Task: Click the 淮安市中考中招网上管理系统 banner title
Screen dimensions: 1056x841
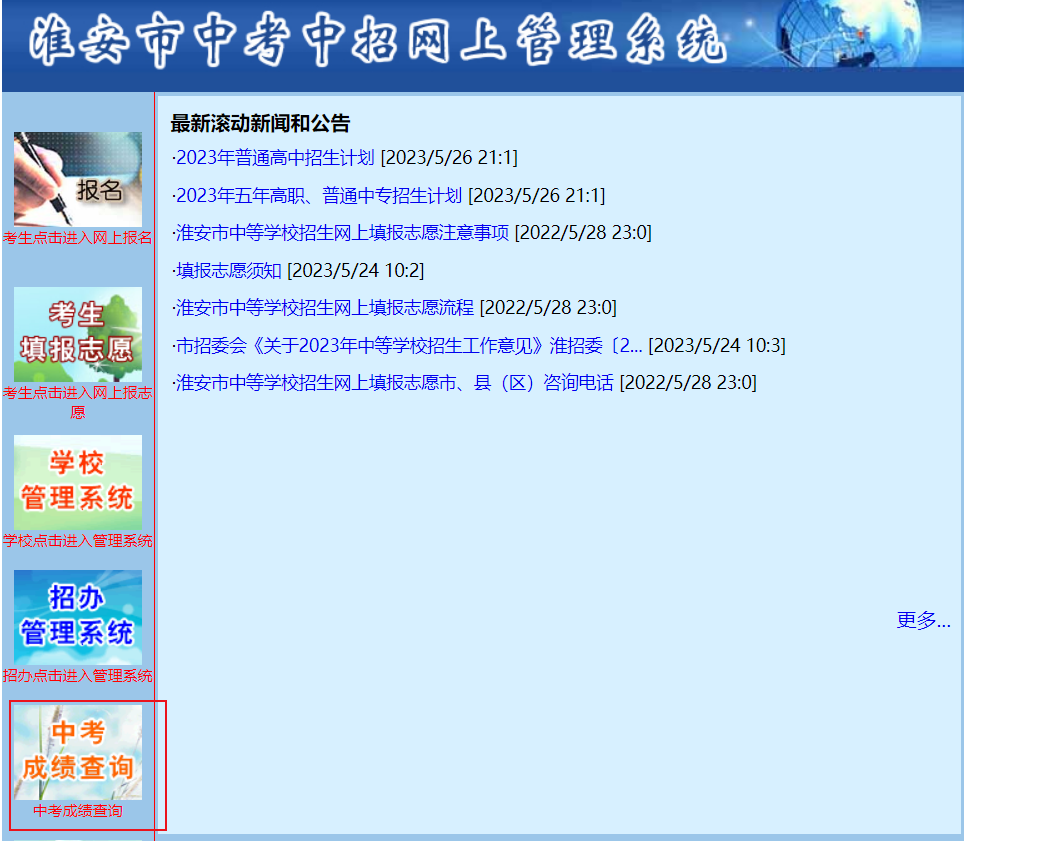Action: click(378, 40)
